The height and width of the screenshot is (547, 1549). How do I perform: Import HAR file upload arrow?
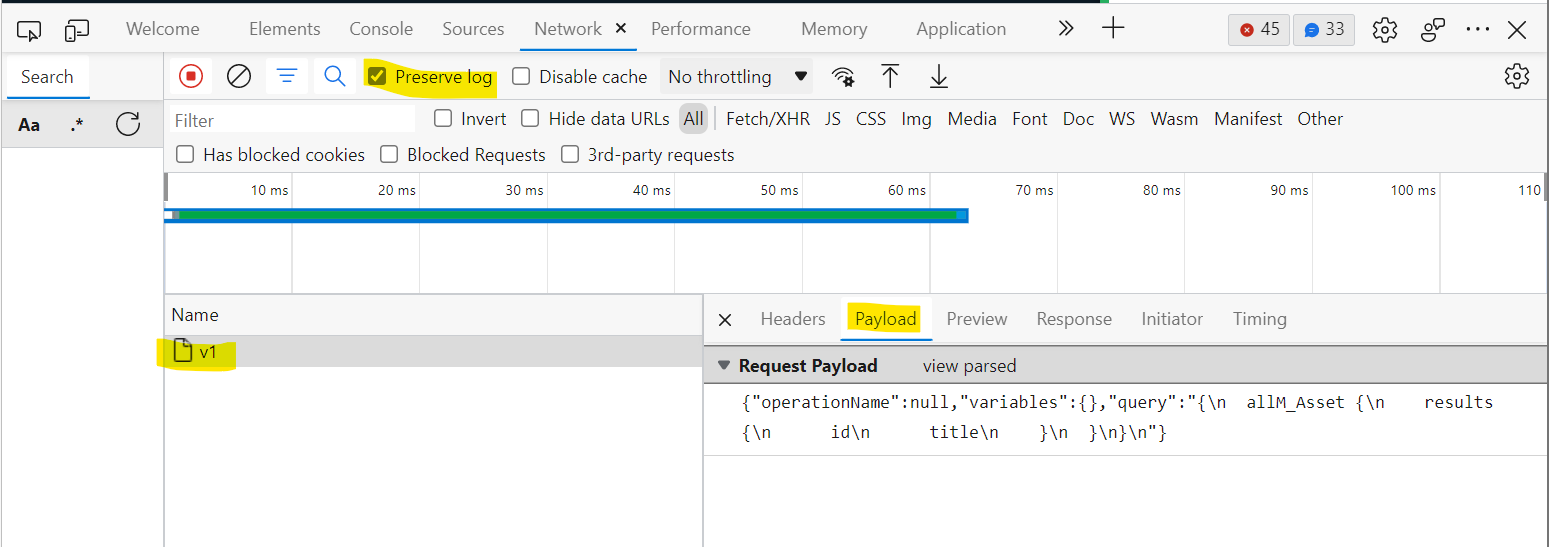890,76
